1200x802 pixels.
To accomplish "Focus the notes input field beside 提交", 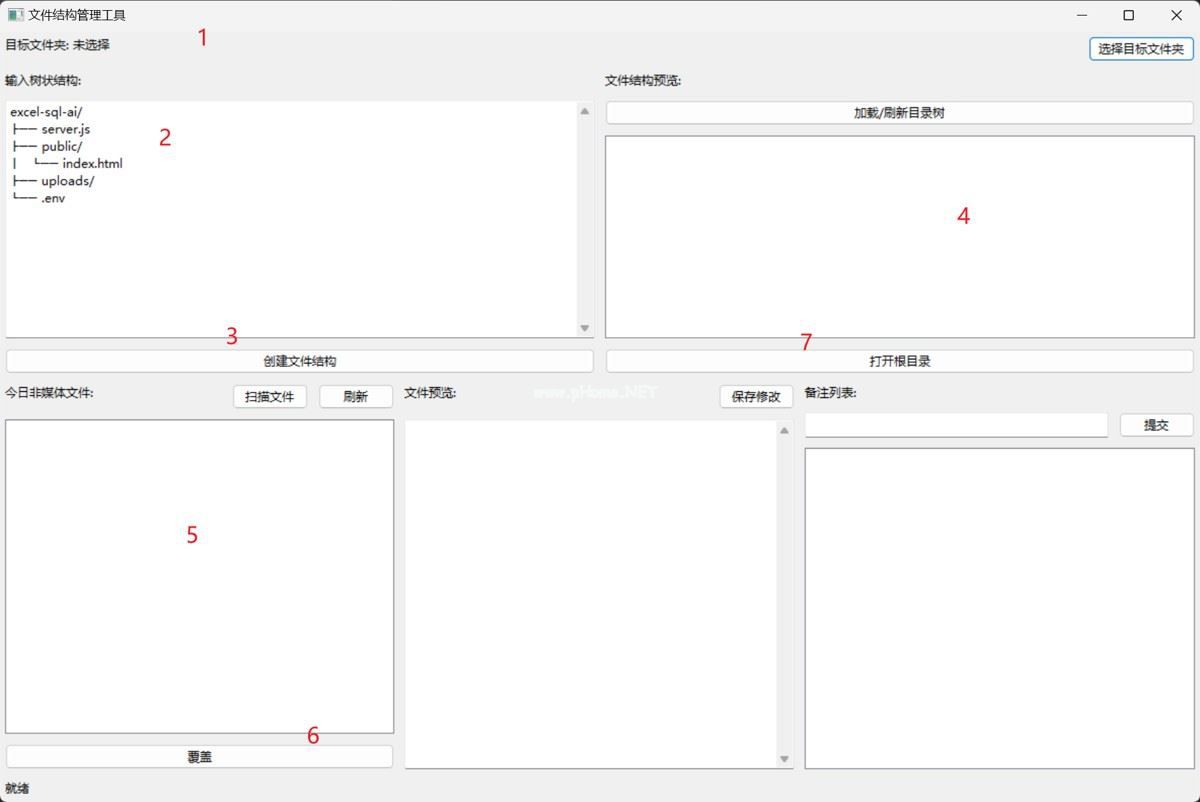I will [956, 425].
